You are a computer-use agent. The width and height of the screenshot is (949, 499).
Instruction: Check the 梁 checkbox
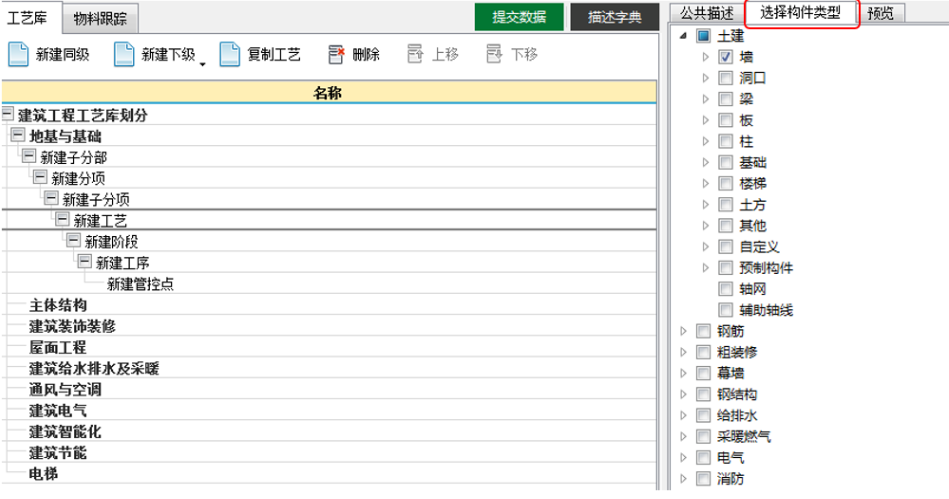[726, 99]
